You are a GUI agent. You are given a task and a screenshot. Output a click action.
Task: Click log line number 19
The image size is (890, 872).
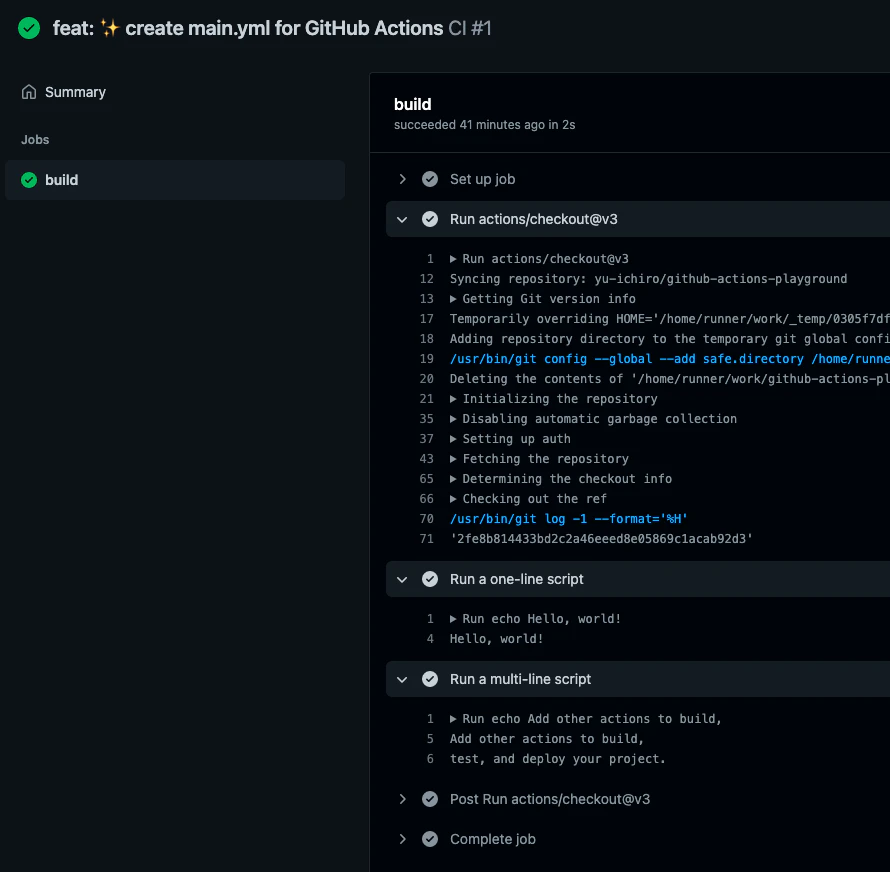(426, 359)
